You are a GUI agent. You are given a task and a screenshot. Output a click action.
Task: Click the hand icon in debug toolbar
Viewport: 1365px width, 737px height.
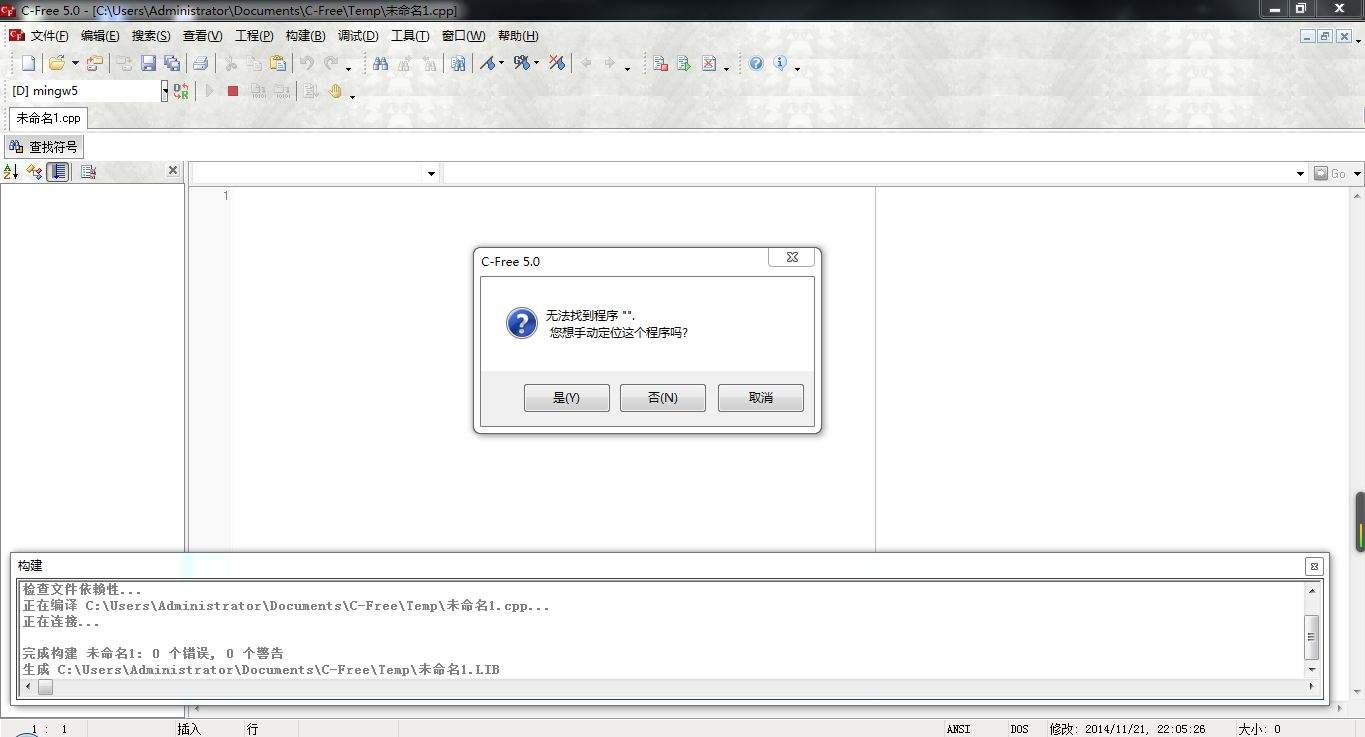click(x=335, y=91)
